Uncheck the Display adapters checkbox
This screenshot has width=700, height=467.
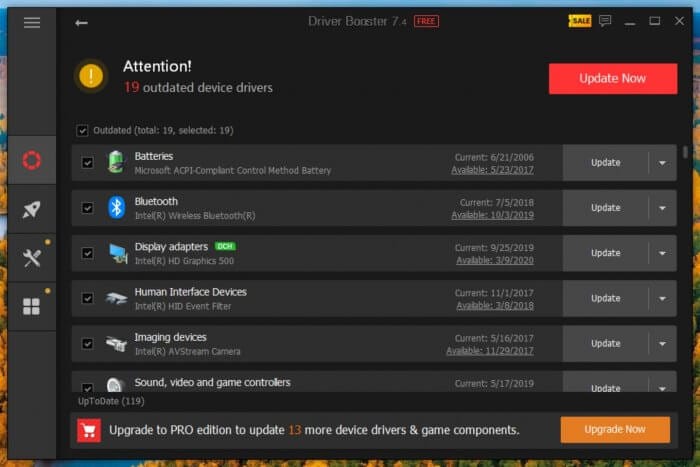coord(88,253)
